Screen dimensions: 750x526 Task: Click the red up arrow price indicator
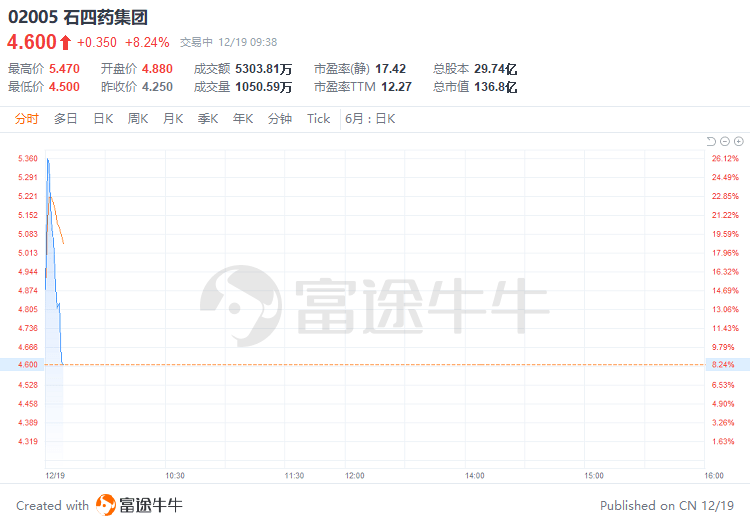pos(66,42)
